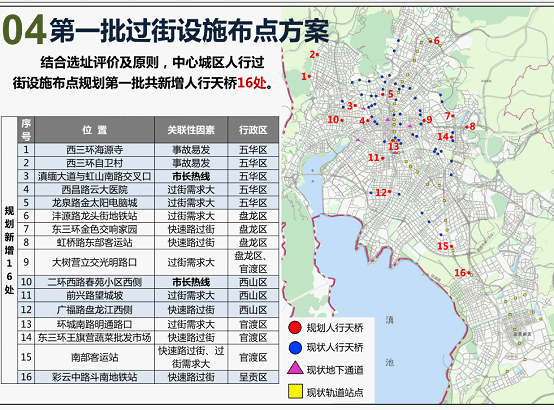Click map marker number 12

(381, 193)
